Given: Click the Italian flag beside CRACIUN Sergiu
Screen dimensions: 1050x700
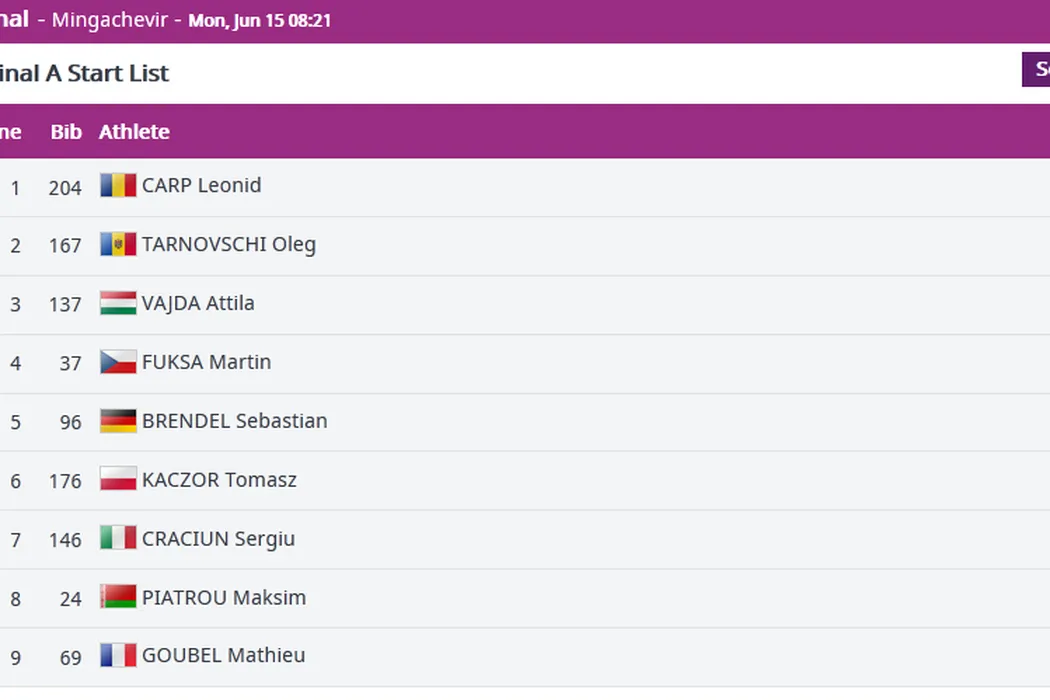Looking at the screenshot, I should 118,539.
